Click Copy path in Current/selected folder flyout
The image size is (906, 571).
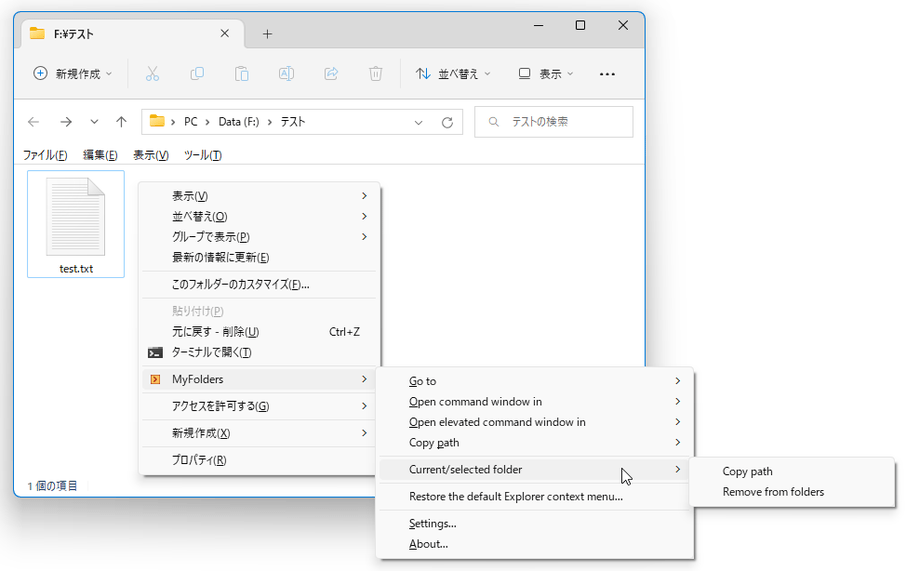pyautogui.click(x=792, y=472)
